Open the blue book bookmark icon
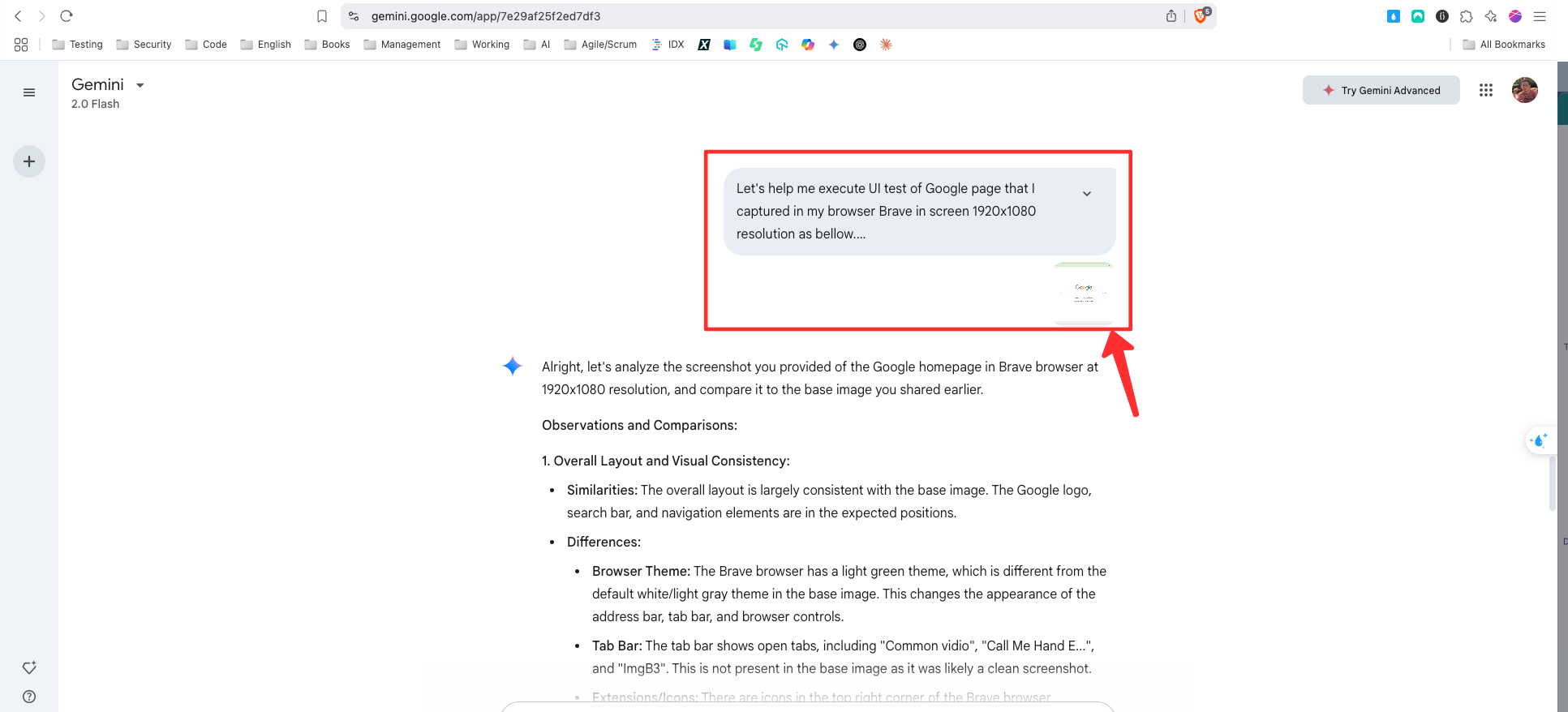The width and height of the screenshot is (1568, 712). 730,45
